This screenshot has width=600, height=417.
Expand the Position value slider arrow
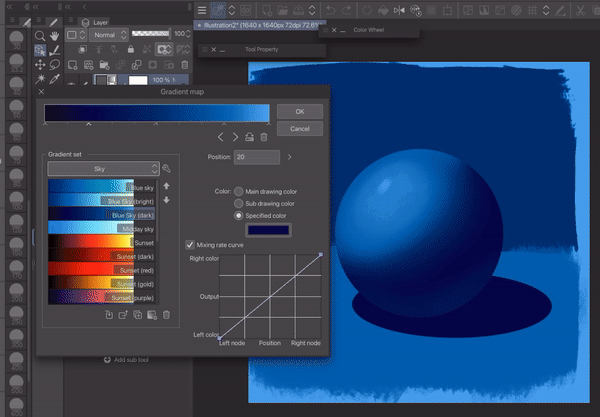point(290,157)
